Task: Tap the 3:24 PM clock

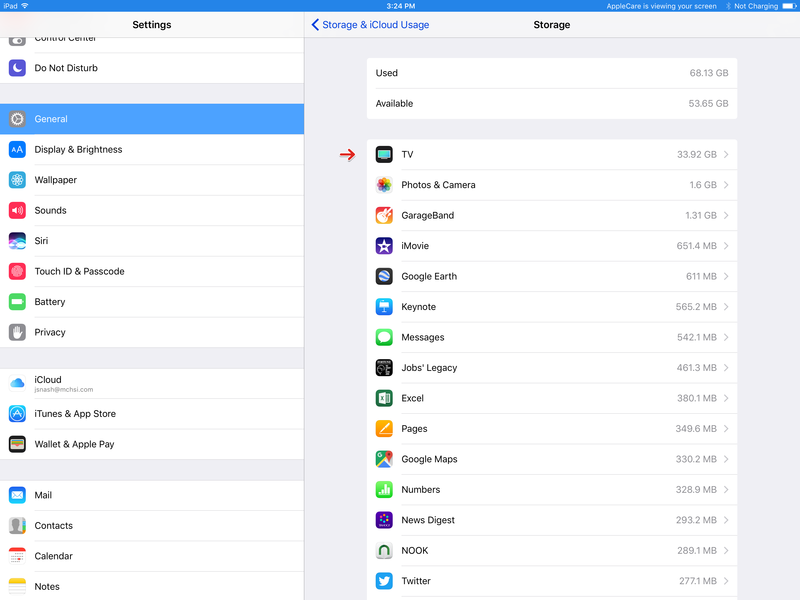Action: coord(401,6)
